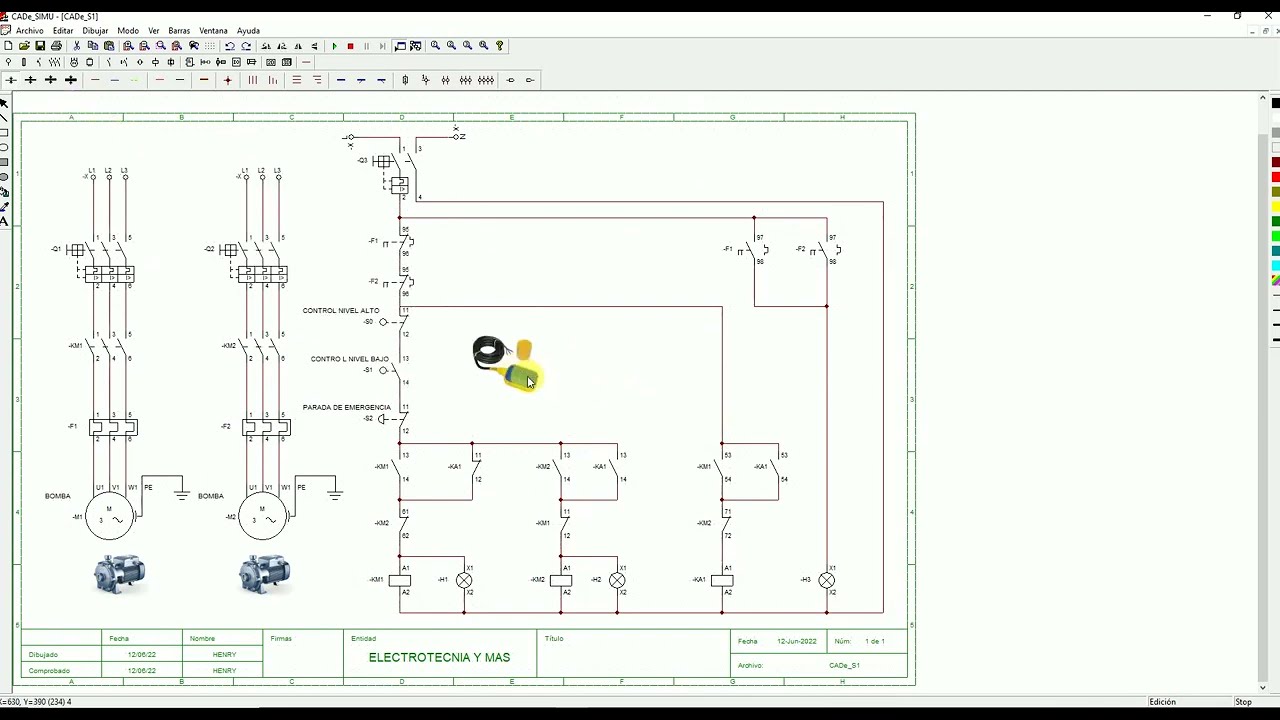1280x720 pixels.
Task: Click the 'Edición' status bar entry
Action: [1162, 702]
